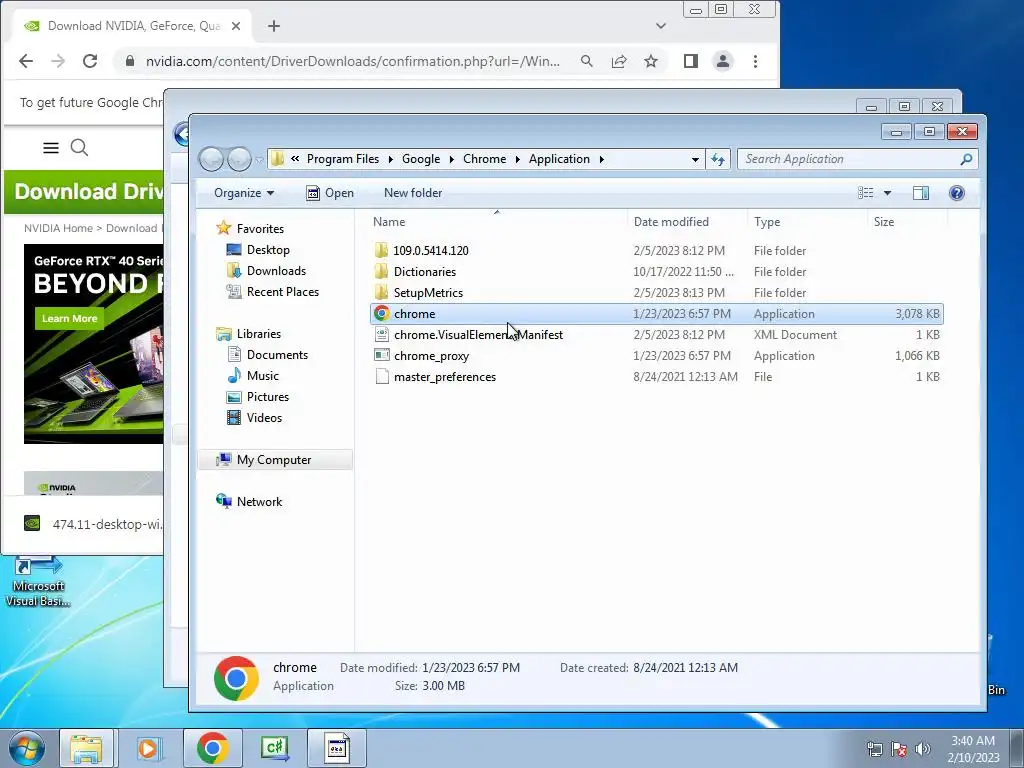Refresh the Application folder view

(x=718, y=159)
